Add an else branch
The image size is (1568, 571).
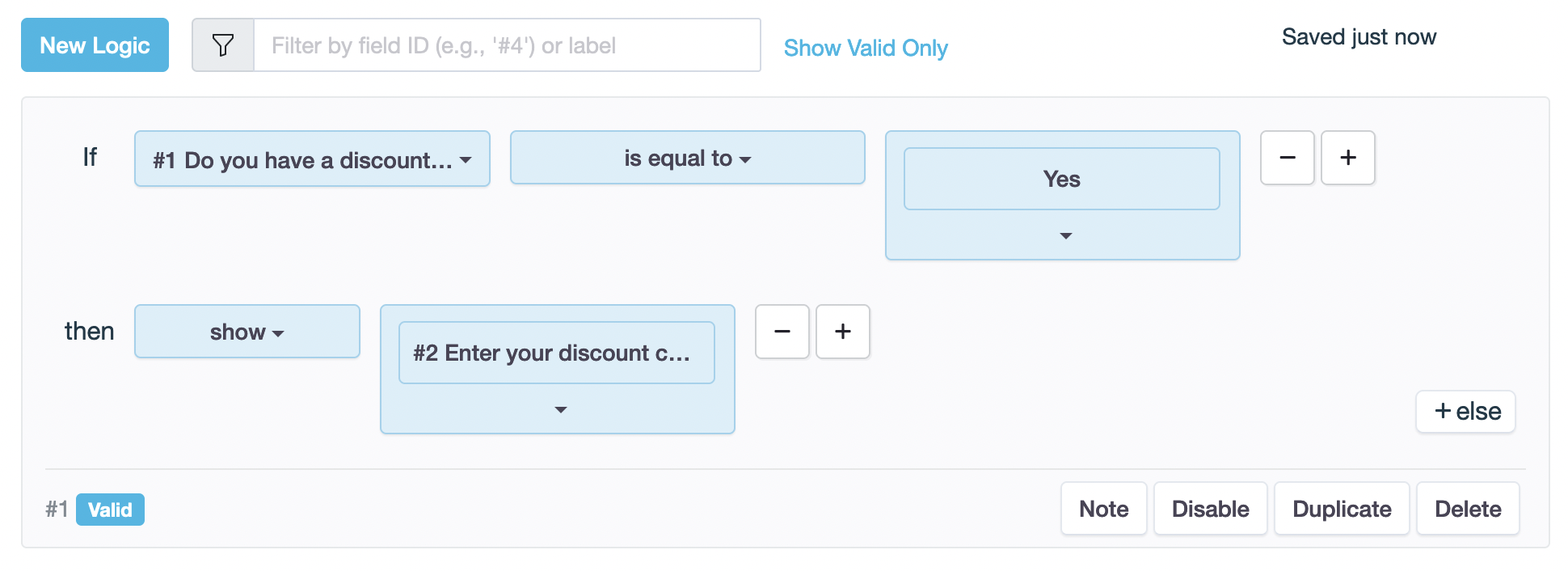pyautogui.click(x=1465, y=412)
